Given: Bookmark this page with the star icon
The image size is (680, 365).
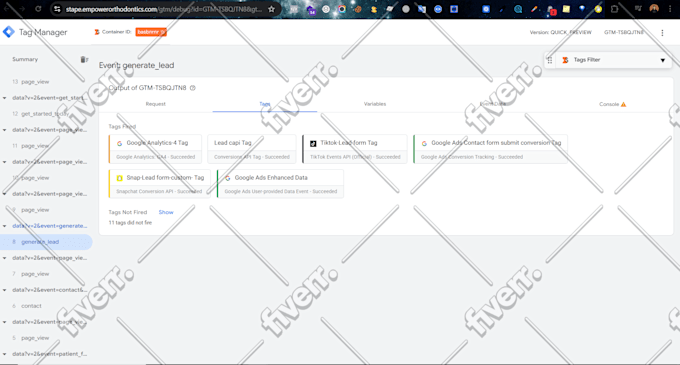Looking at the screenshot, I should (x=271, y=9).
